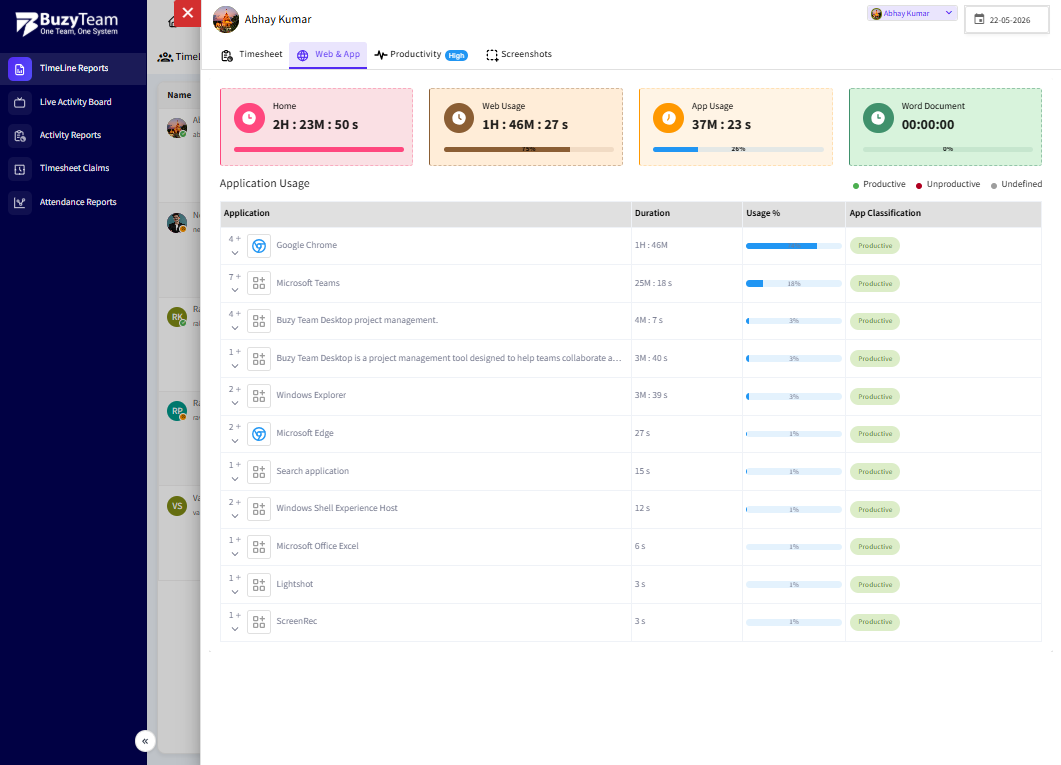Click Productive badge for ScreenRec

(x=875, y=622)
